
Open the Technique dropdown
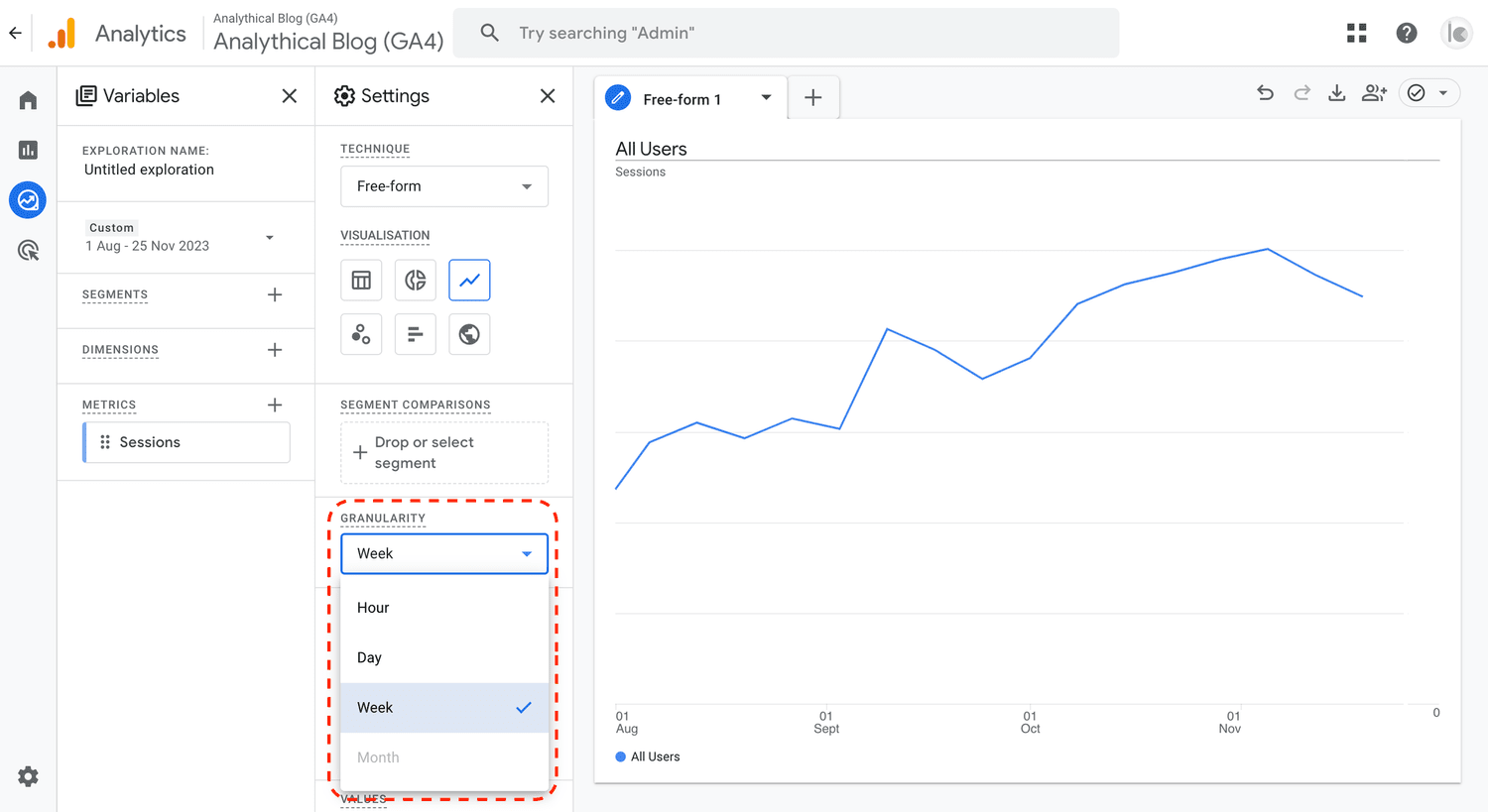pyautogui.click(x=443, y=186)
